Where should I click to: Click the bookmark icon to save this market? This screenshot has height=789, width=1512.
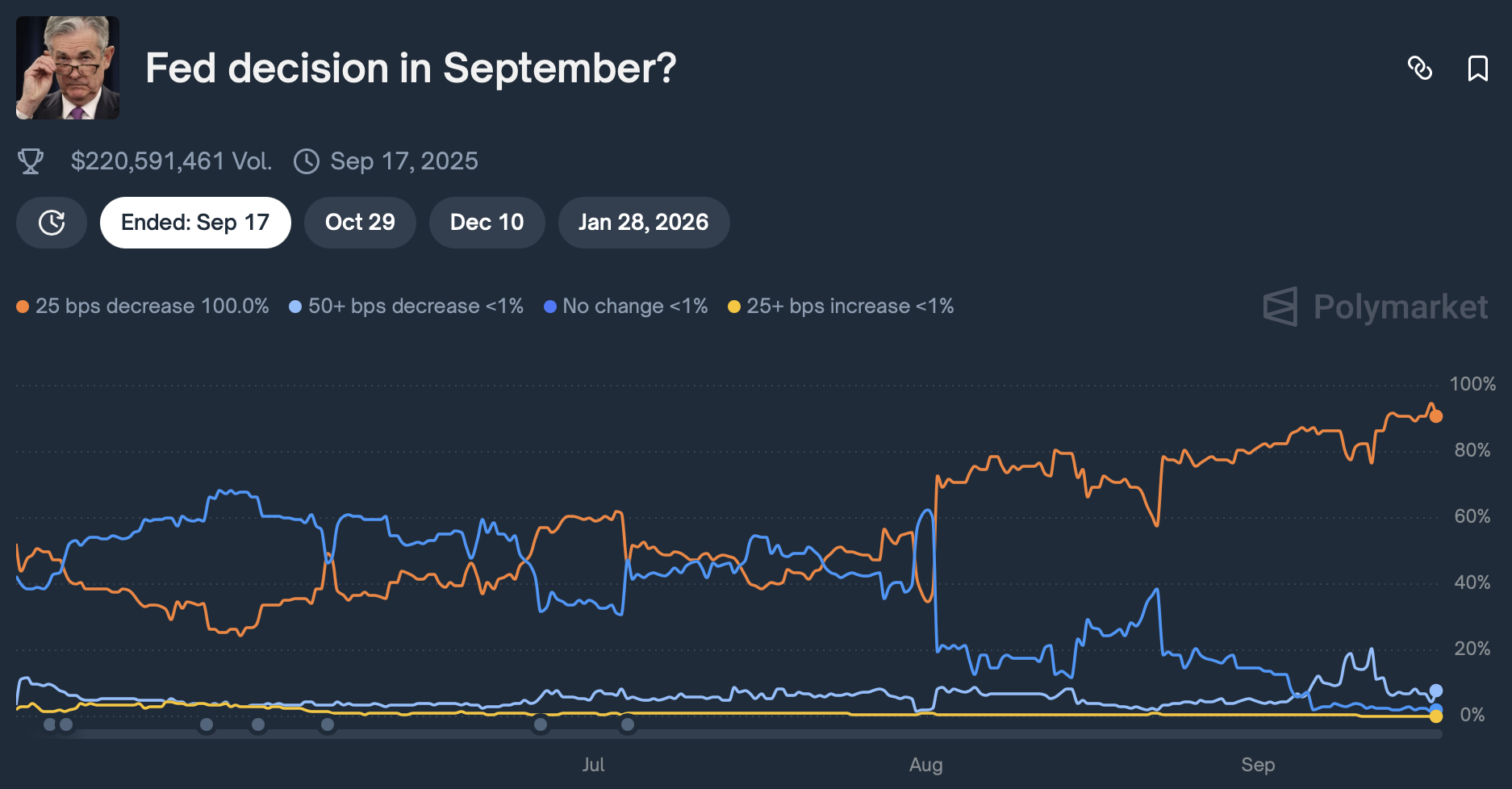1479,69
